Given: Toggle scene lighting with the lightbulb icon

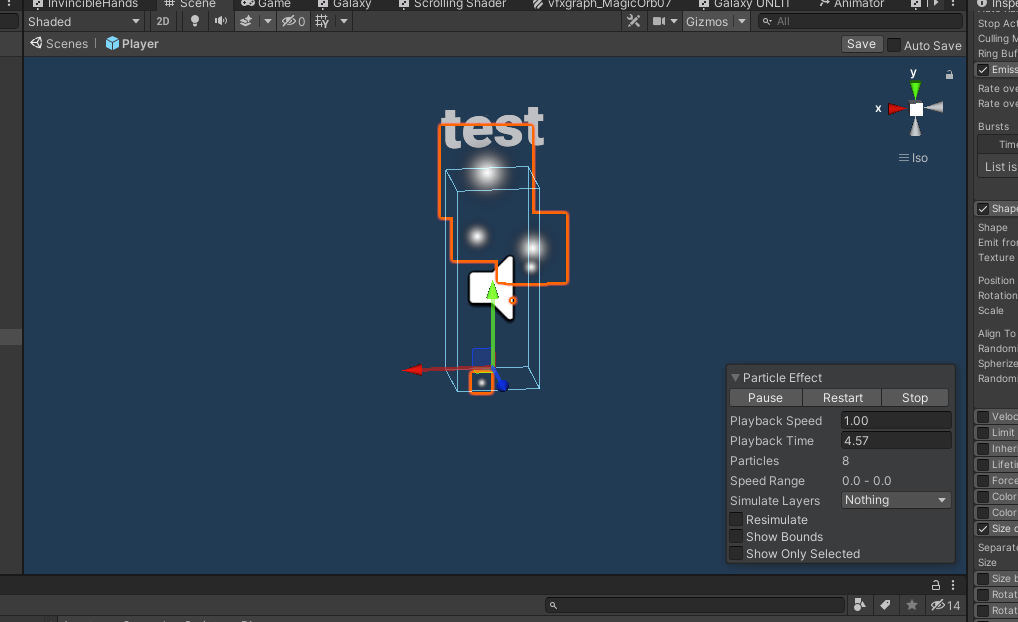Looking at the screenshot, I should [x=194, y=21].
